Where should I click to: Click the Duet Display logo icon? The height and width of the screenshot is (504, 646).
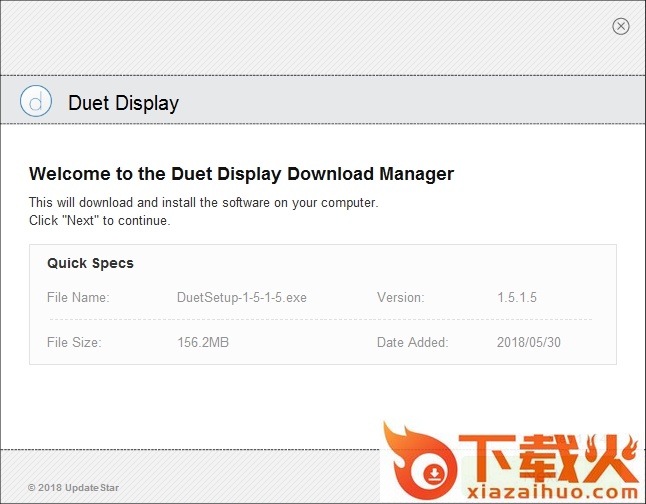pos(36,101)
